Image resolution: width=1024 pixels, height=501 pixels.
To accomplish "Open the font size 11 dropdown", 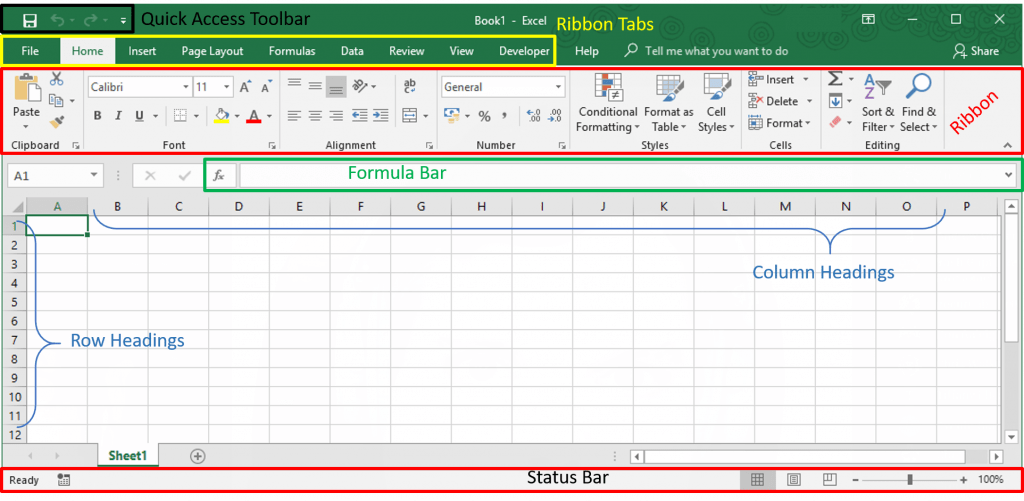I will (x=227, y=87).
